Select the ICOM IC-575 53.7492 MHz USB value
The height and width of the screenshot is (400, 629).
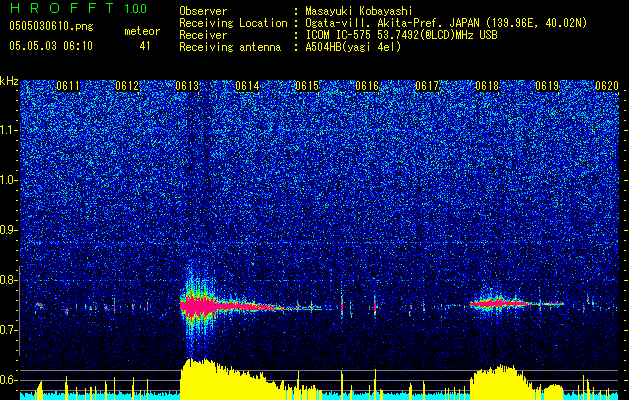(x=401, y=35)
